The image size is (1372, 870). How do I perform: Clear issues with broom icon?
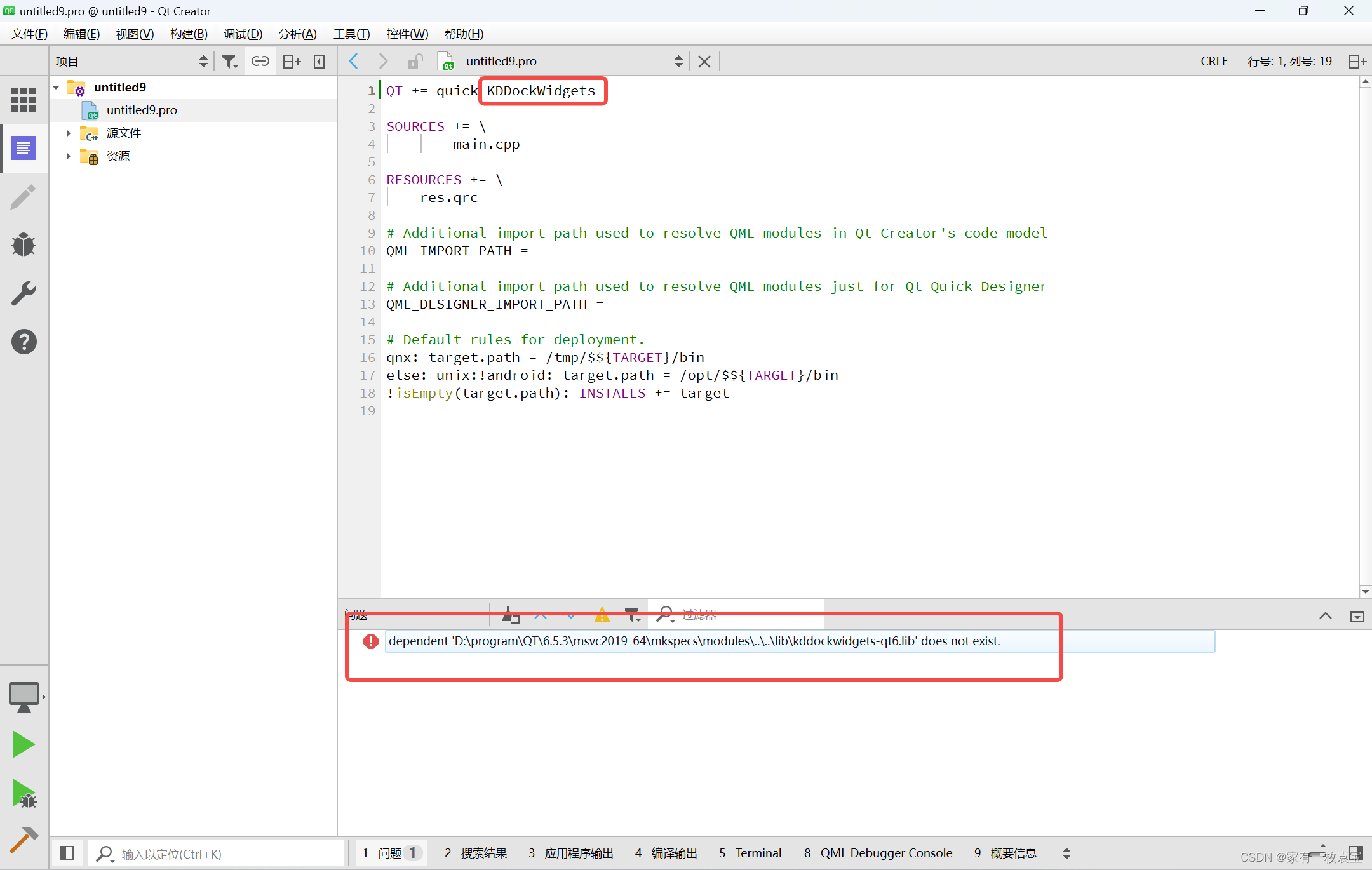coord(510,615)
